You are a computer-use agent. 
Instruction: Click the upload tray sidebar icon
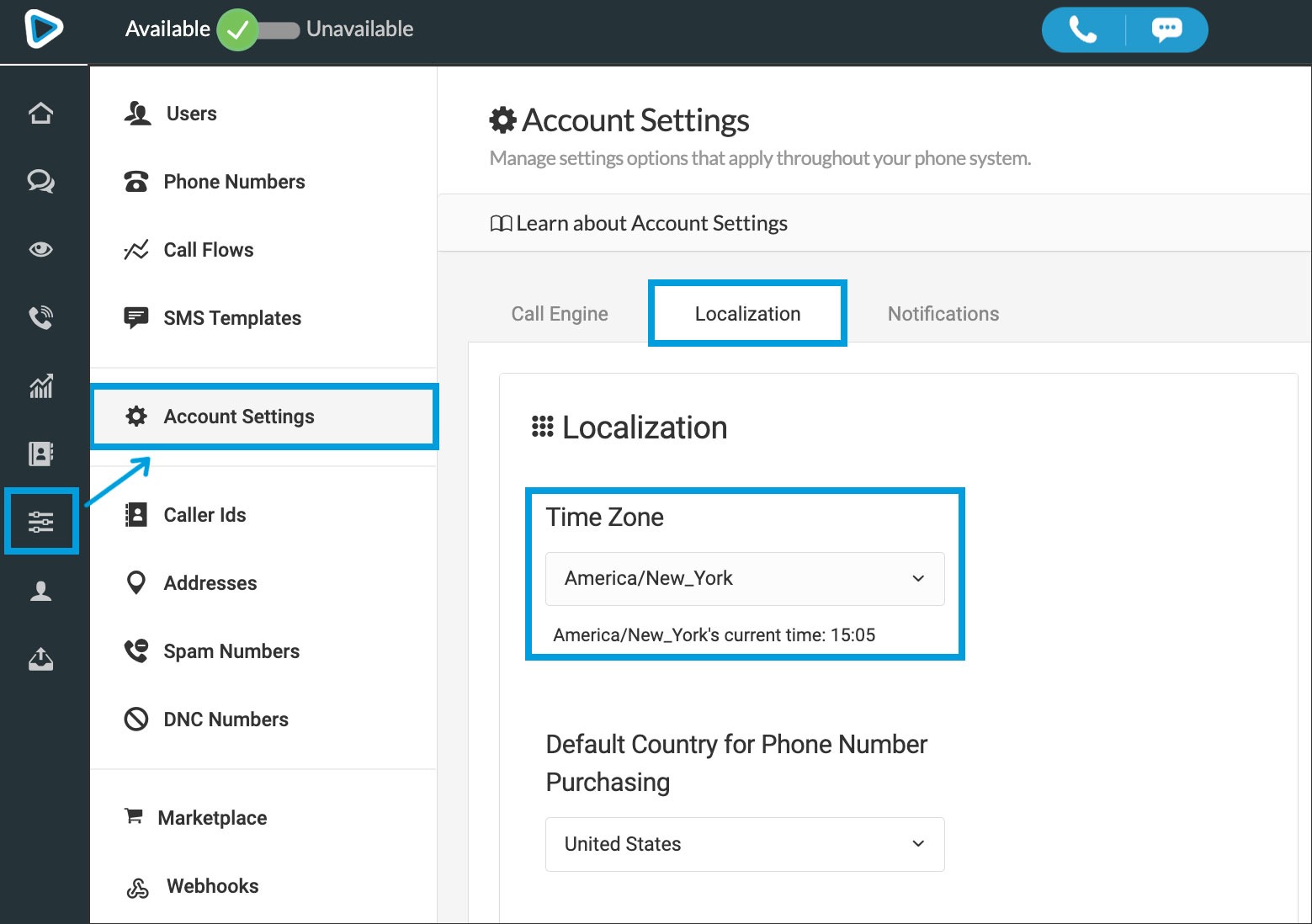[40, 659]
